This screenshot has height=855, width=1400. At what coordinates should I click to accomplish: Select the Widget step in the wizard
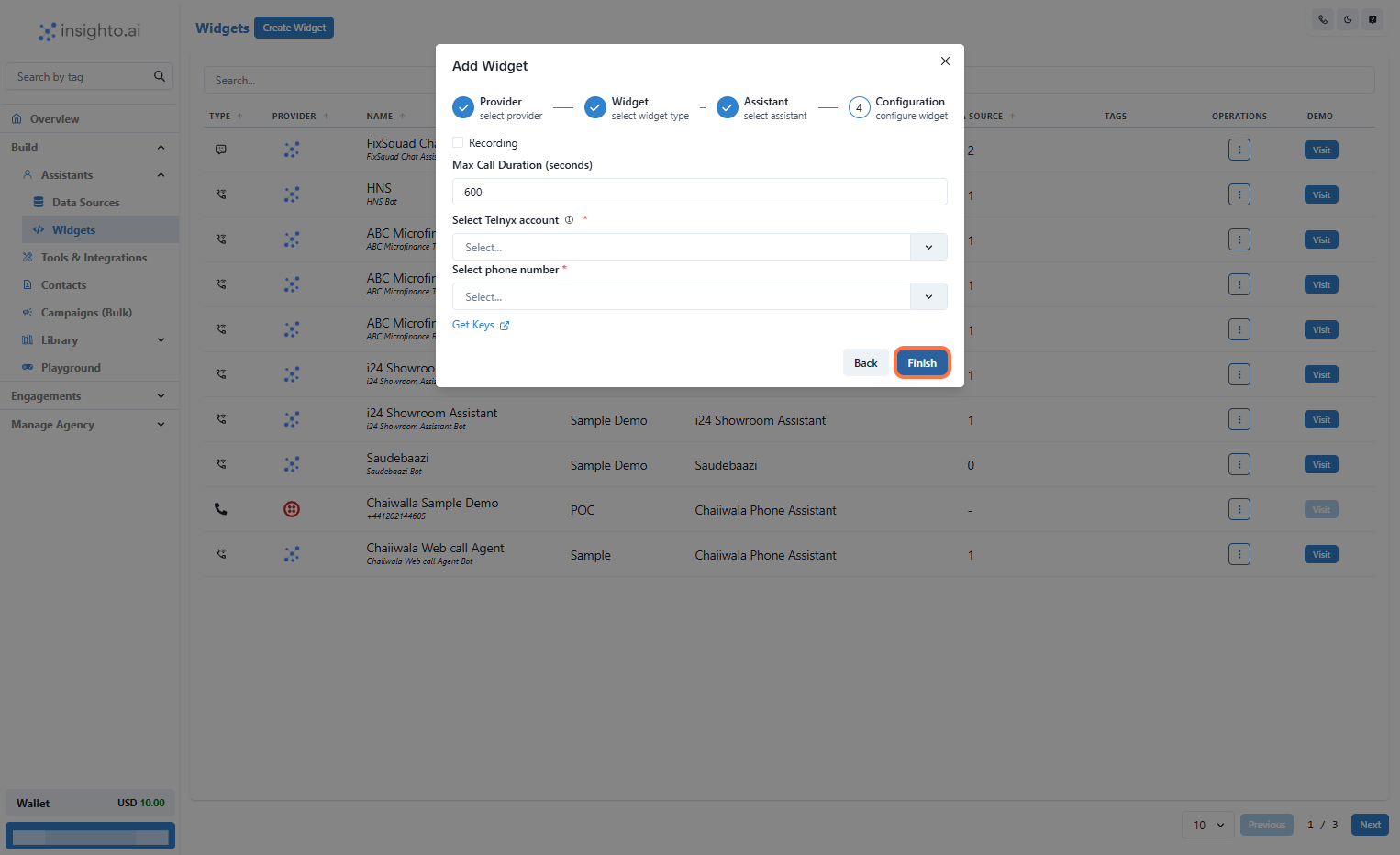click(x=637, y=108)
